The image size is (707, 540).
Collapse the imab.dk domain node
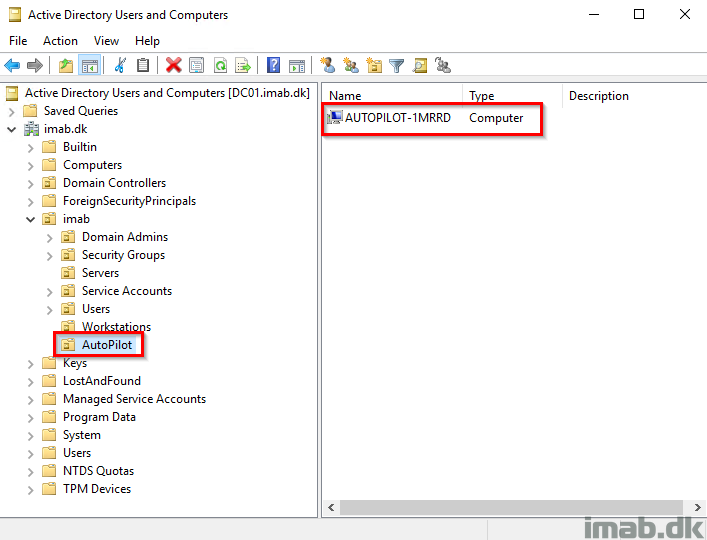click(x=12, y=129)
